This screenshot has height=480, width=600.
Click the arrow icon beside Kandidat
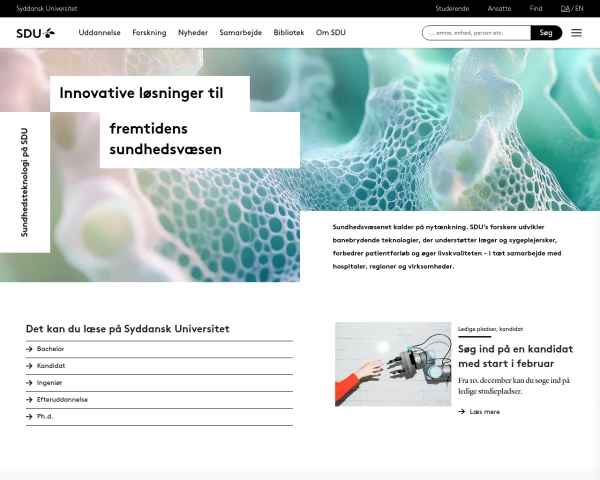[x=30, y=366]
